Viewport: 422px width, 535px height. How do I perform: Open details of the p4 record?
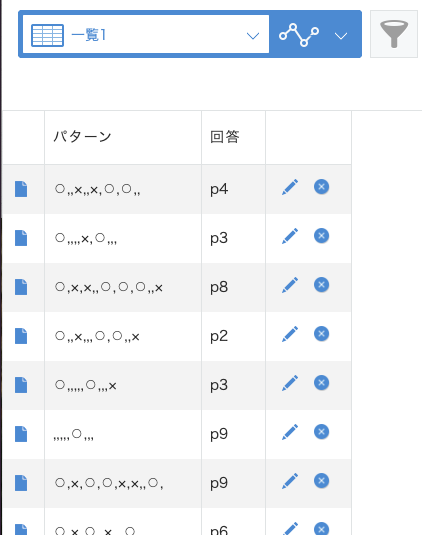click(x=21, y=189)
